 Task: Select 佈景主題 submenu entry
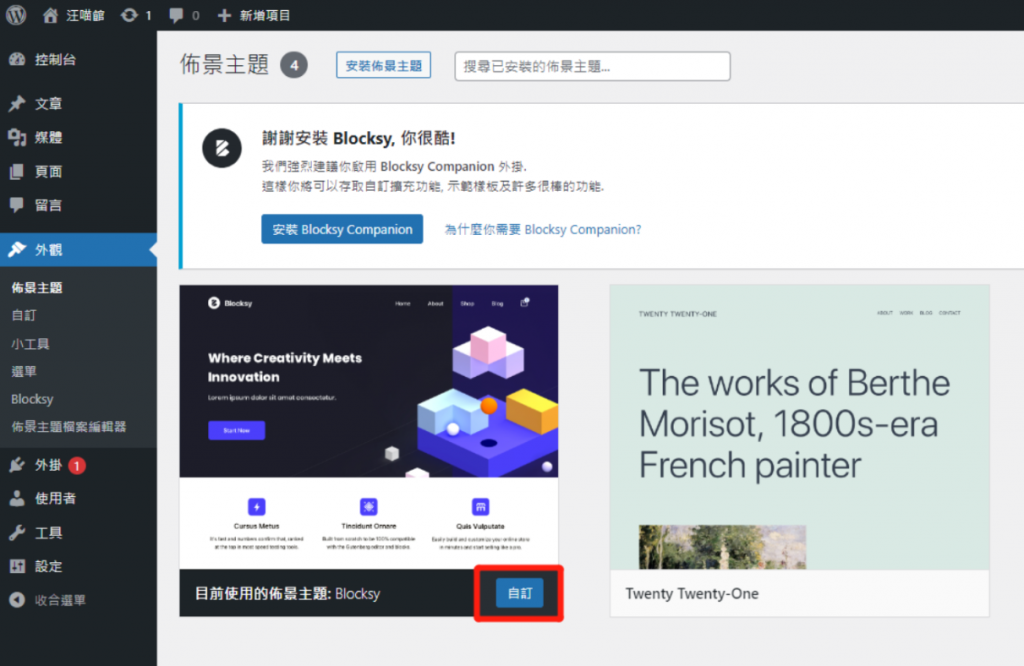pyautogui.click(x=37, y=288)
